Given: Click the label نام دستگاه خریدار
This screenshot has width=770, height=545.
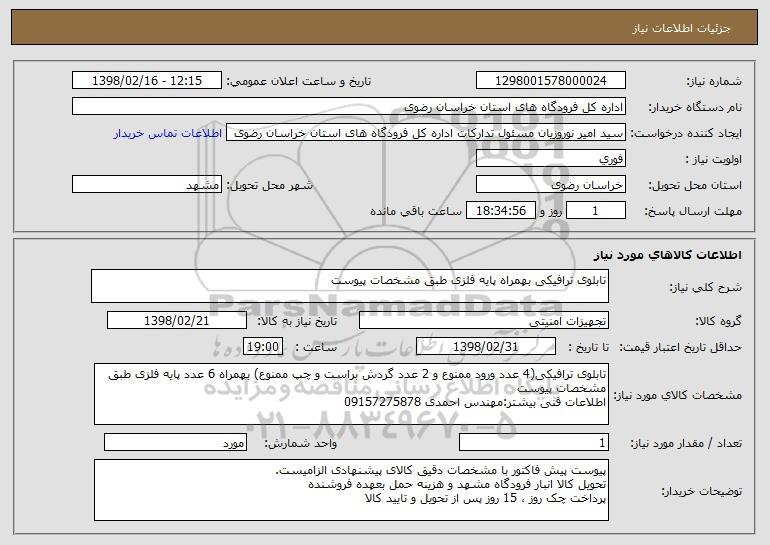Looking at the screenshot, I should point(695,107).
